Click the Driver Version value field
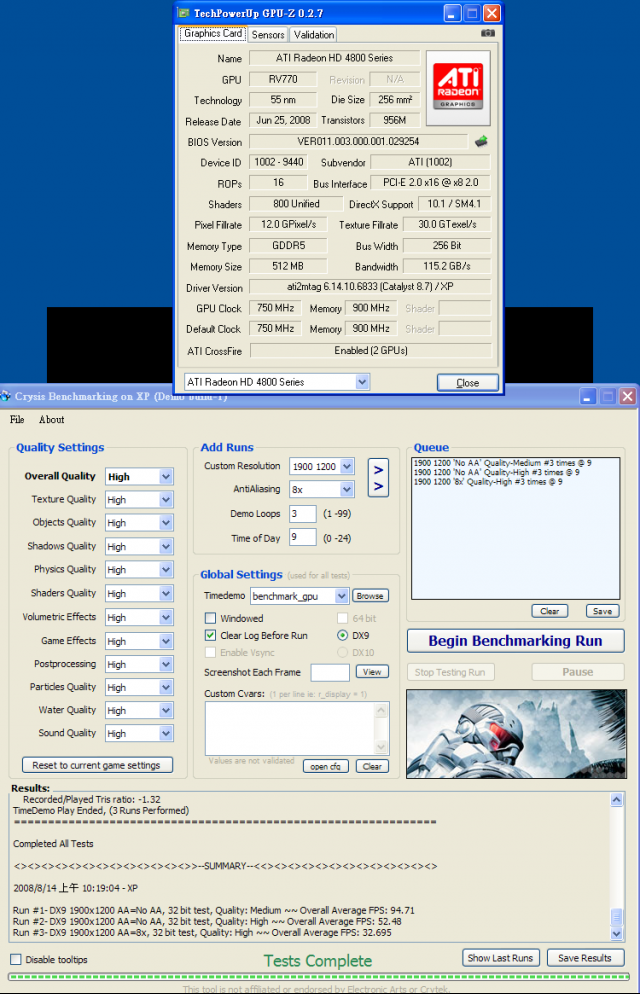 370,287
